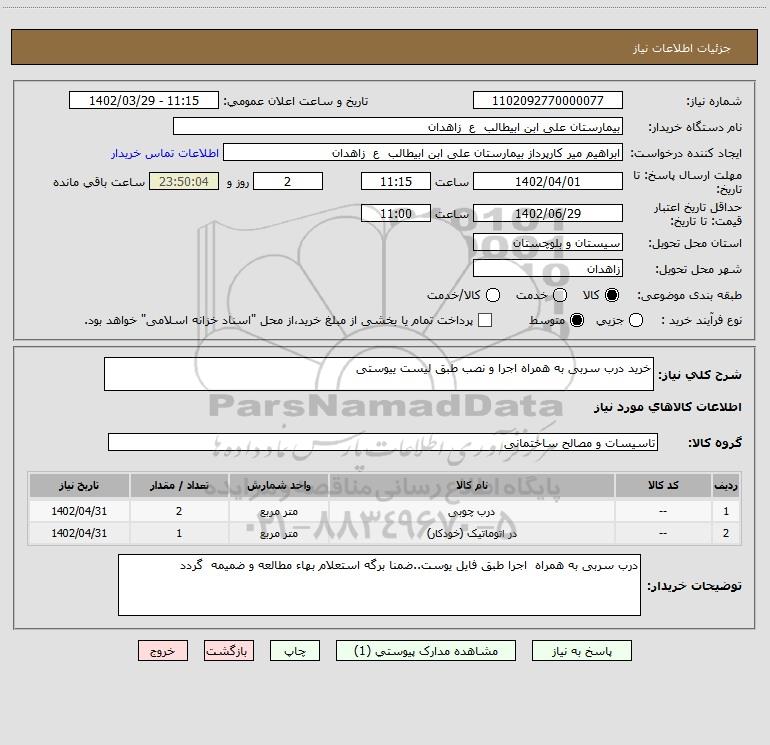
Task: Click the 1402/06/29 price validity date field
Action: pos(548,213)
